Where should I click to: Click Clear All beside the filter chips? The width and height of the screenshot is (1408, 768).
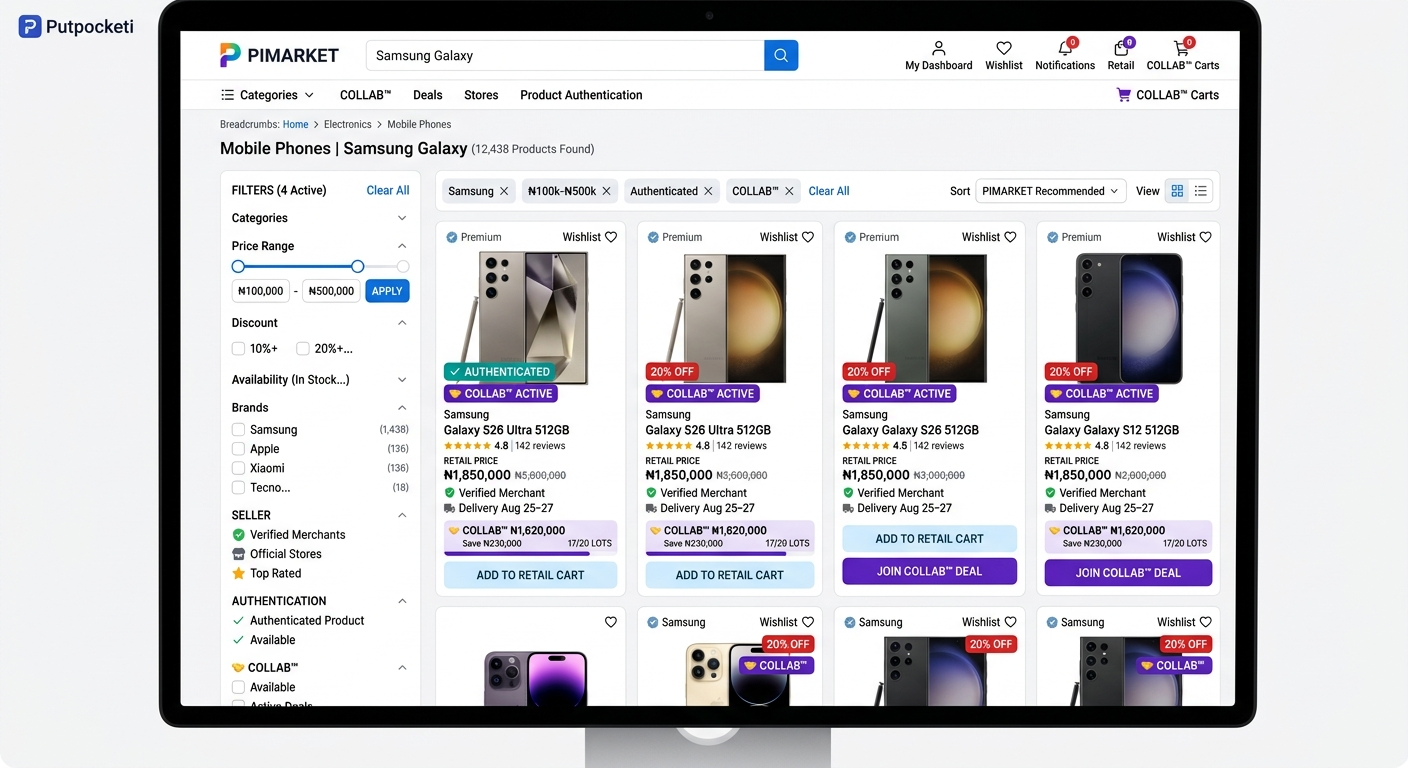coord(829,191)
